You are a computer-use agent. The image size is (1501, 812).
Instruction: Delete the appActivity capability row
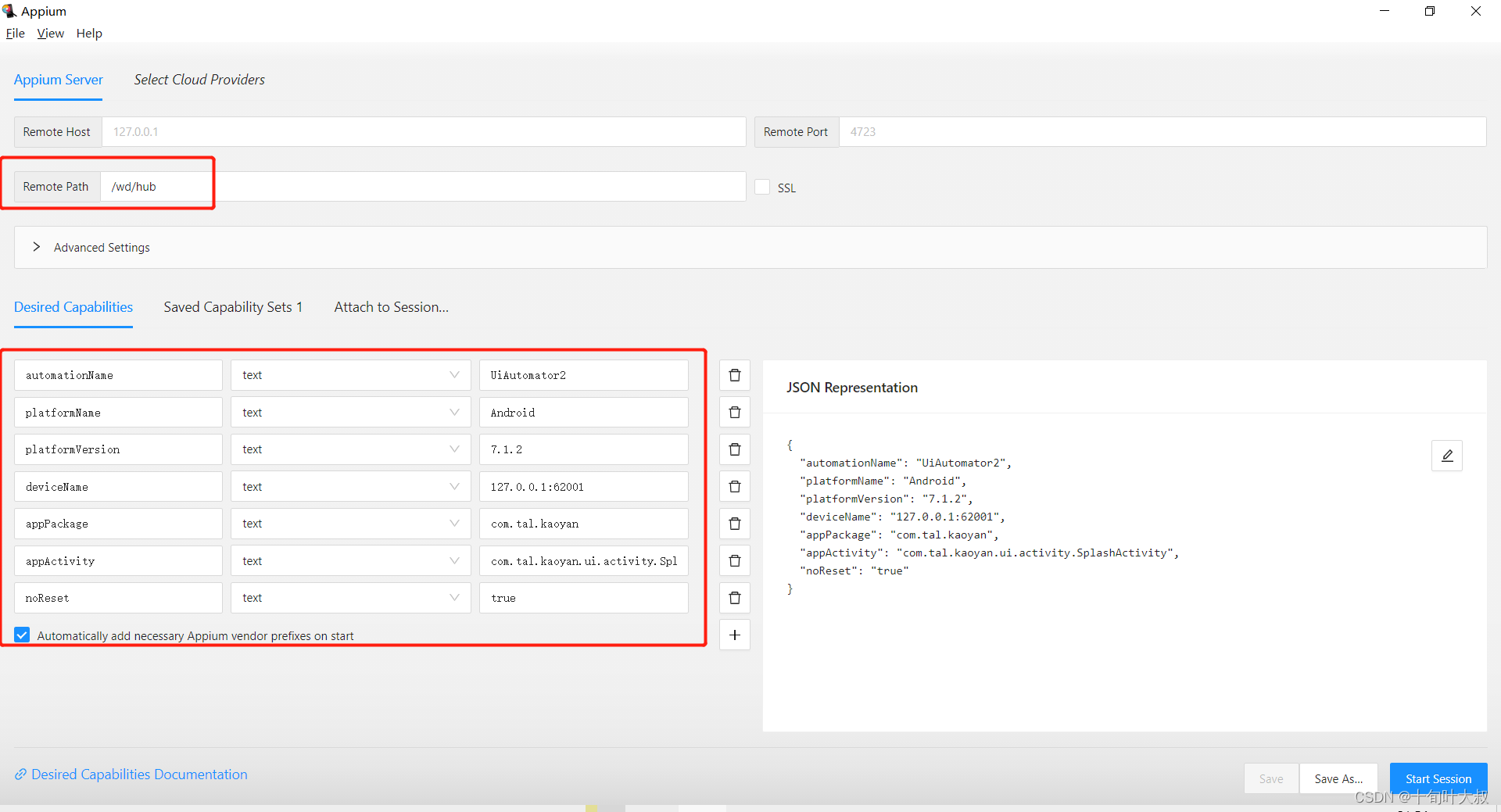(734, 560)
